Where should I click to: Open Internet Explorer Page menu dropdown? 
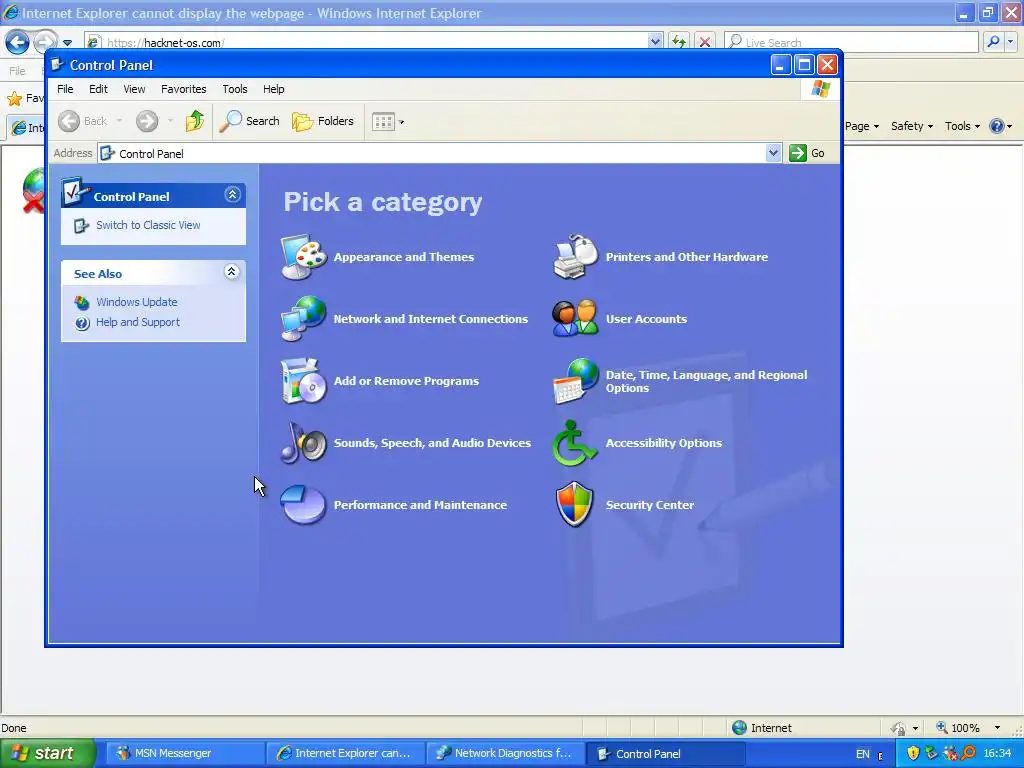[x=862, y=126]
